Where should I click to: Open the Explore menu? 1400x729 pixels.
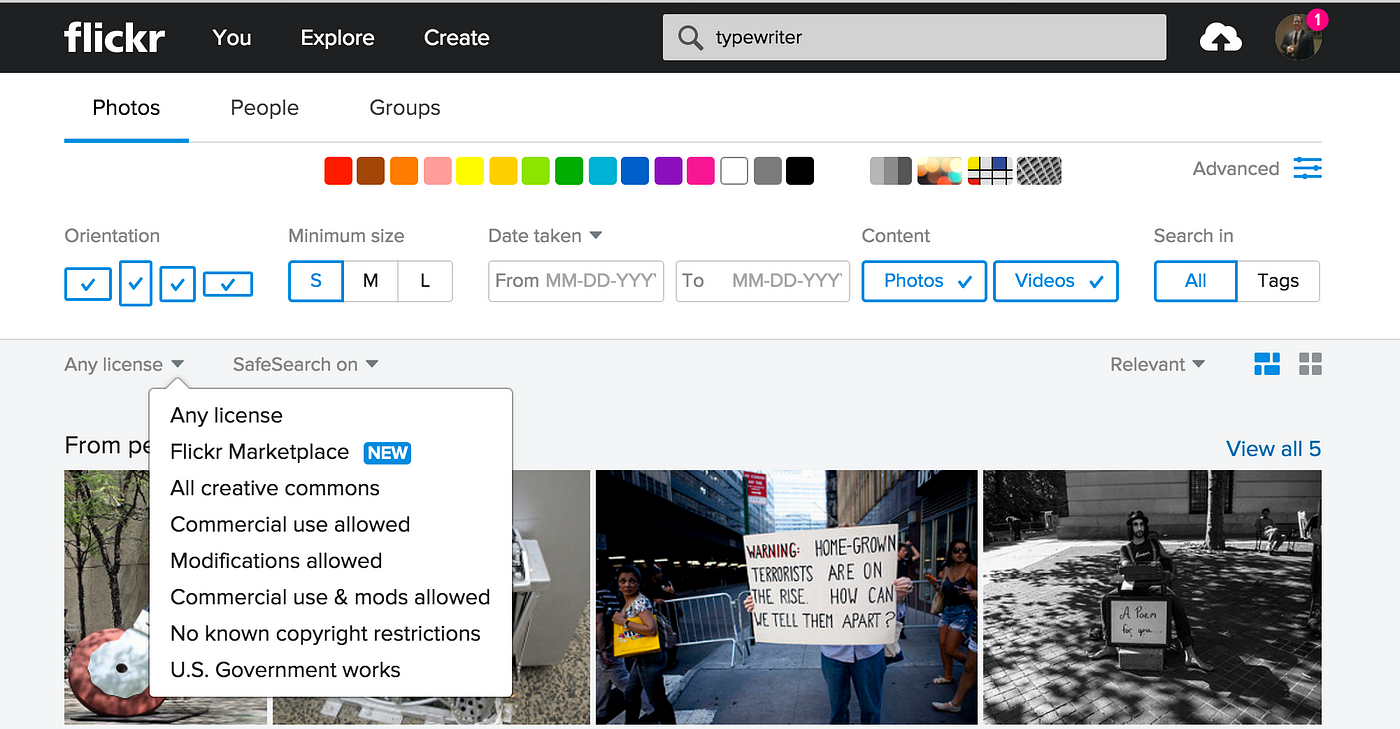[x=338, y=38]
